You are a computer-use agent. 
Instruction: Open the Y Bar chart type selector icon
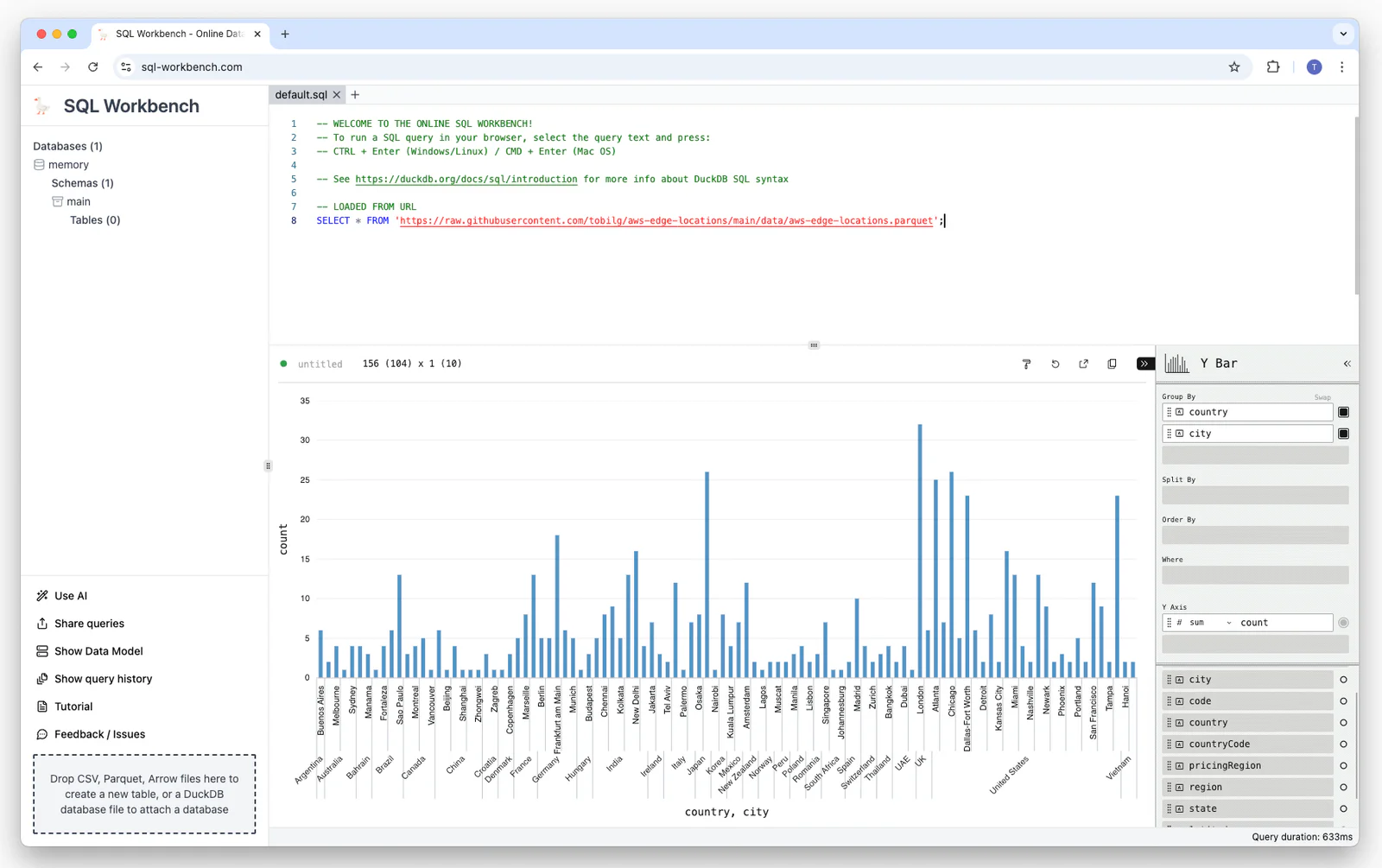coord(1176,364)
